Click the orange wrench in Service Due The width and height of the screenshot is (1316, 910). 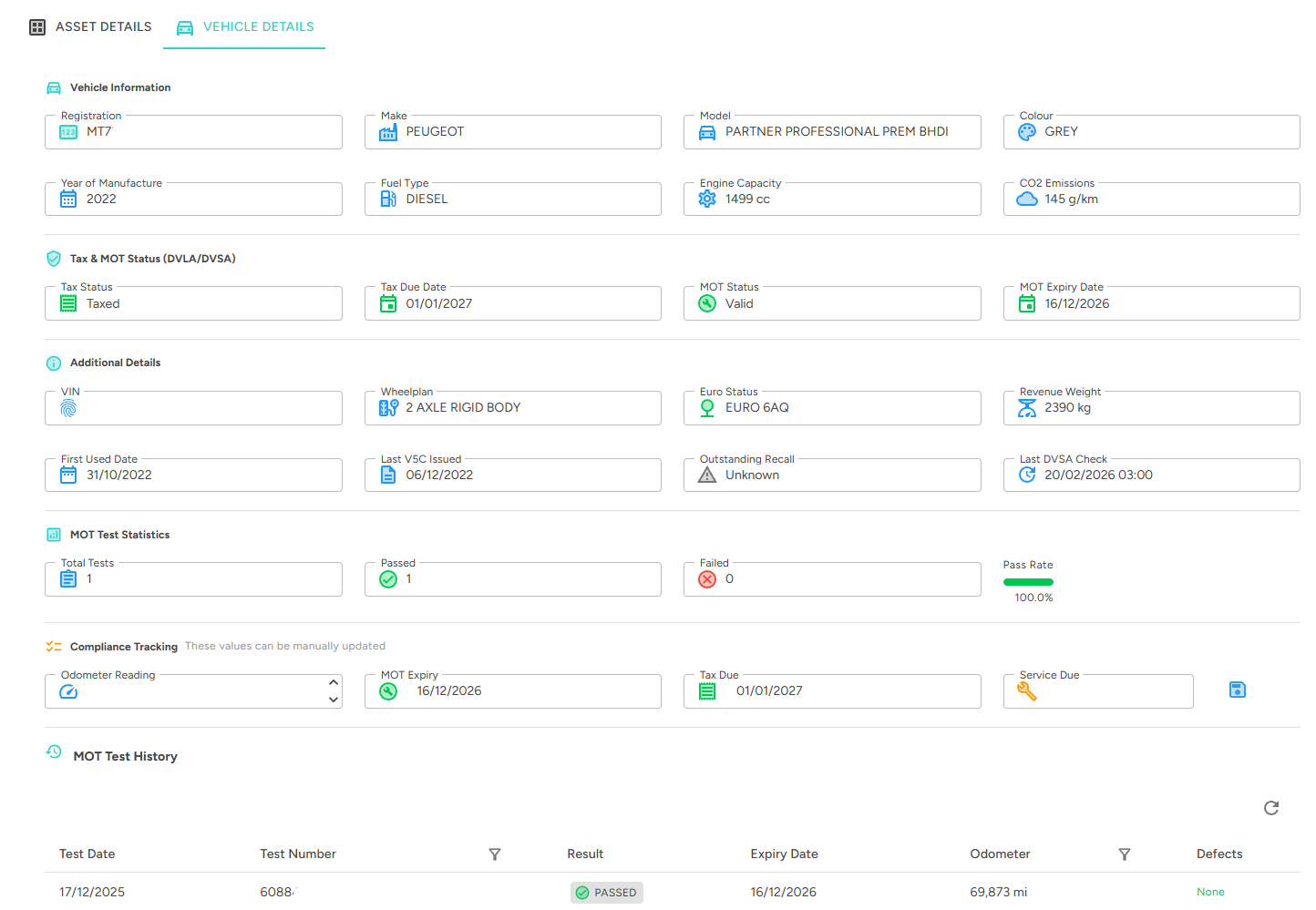1027,691
